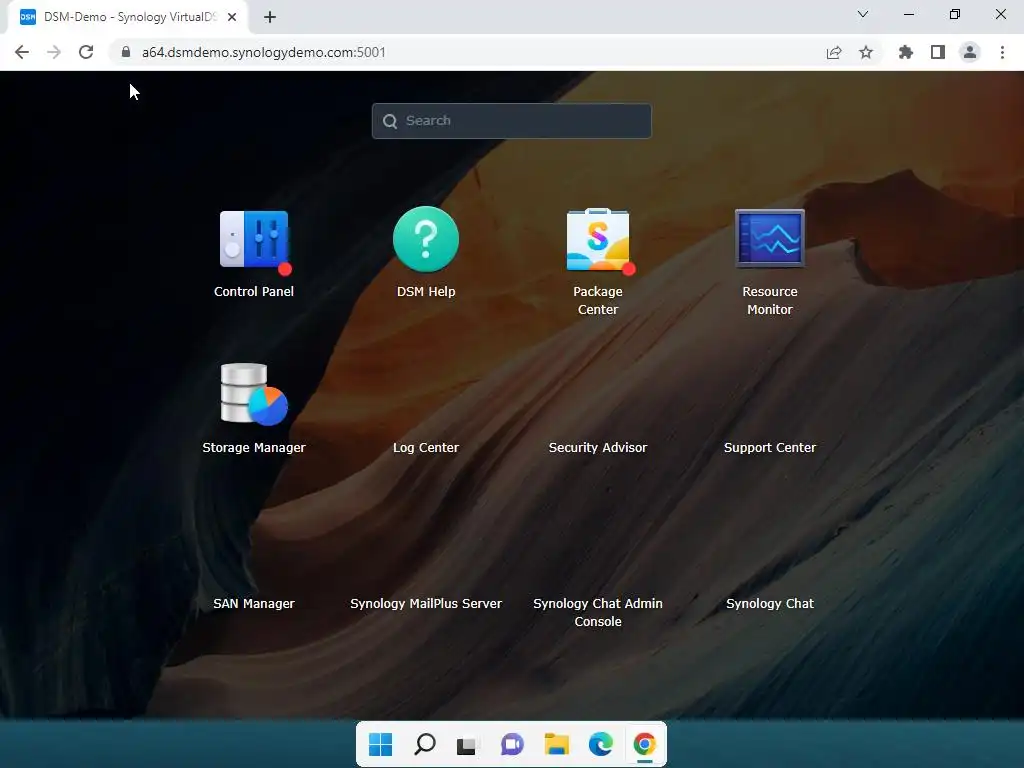The image size is (1024, 768).
Task: Click the Support Center label
Action: tap(770, 447)
